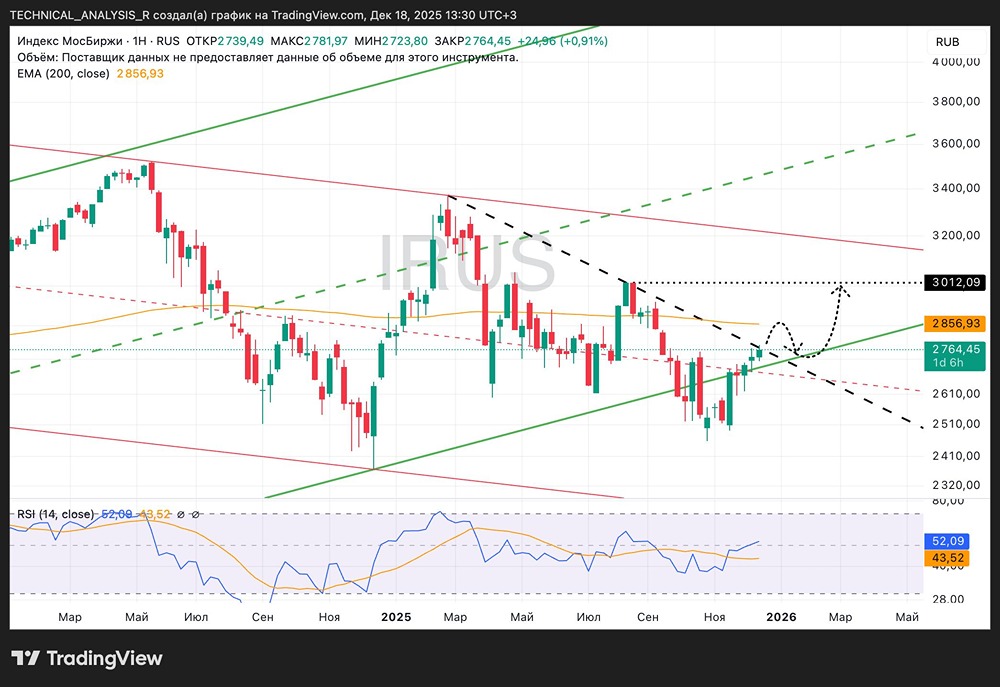Screen dimensions: 1000x687
Task: Select the EMA value 2856,93 in the legend
Action: pyautogui.click(x=140, y=73)
